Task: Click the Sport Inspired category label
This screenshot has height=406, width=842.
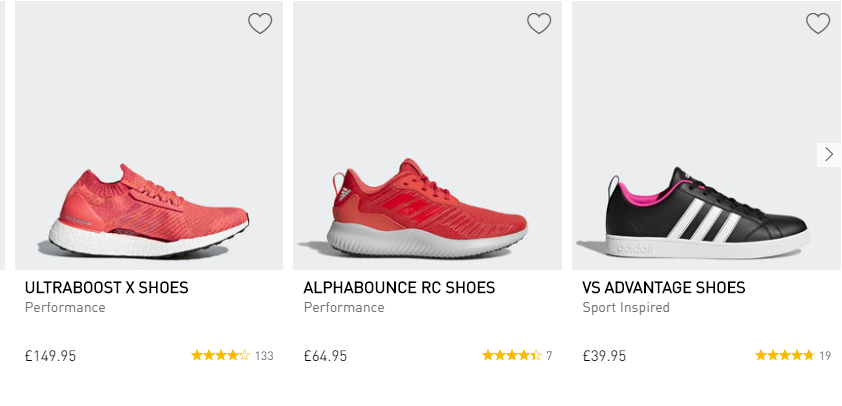Action: coord(626,308)
